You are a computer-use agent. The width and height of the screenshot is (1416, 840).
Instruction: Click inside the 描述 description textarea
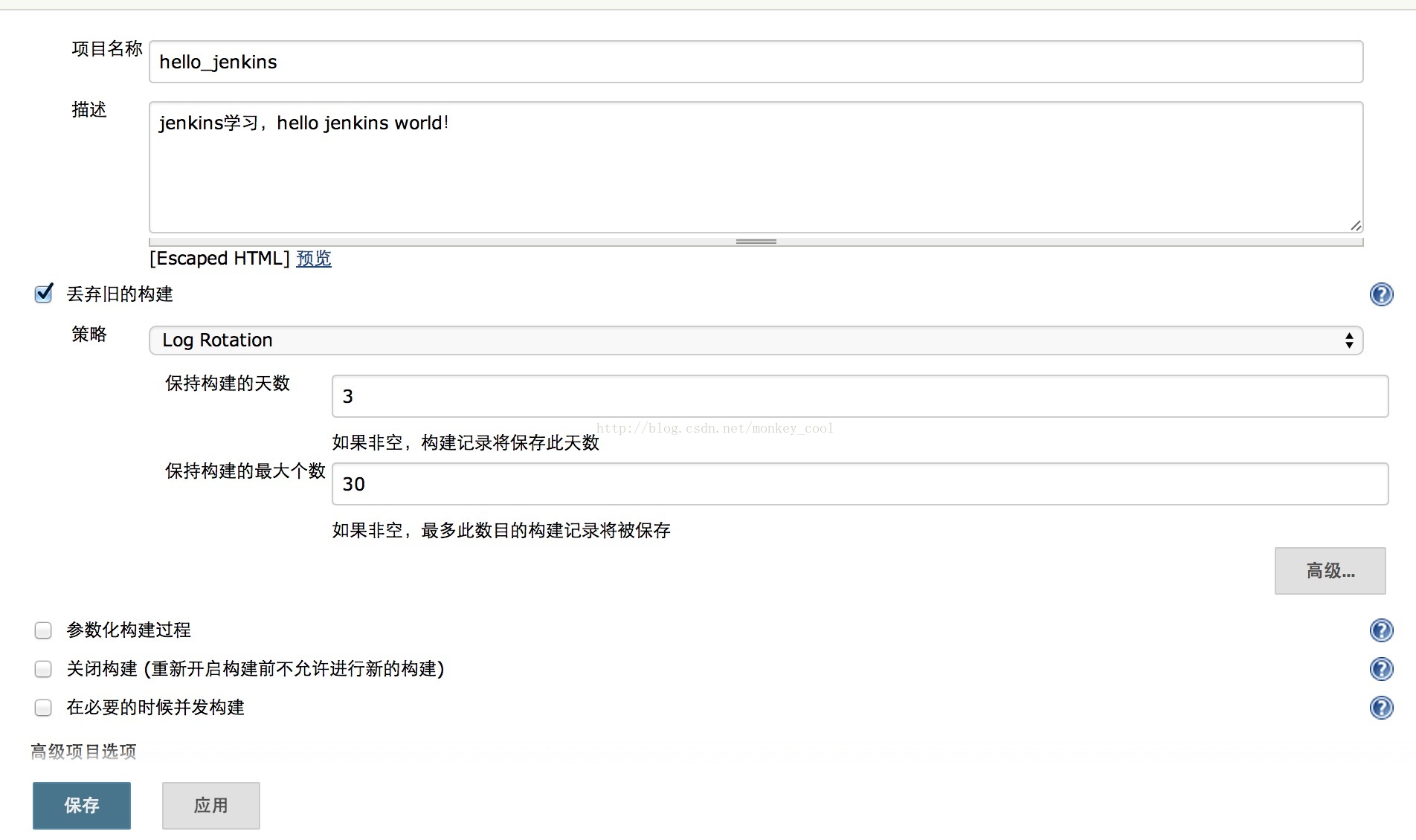pos(756,167)
